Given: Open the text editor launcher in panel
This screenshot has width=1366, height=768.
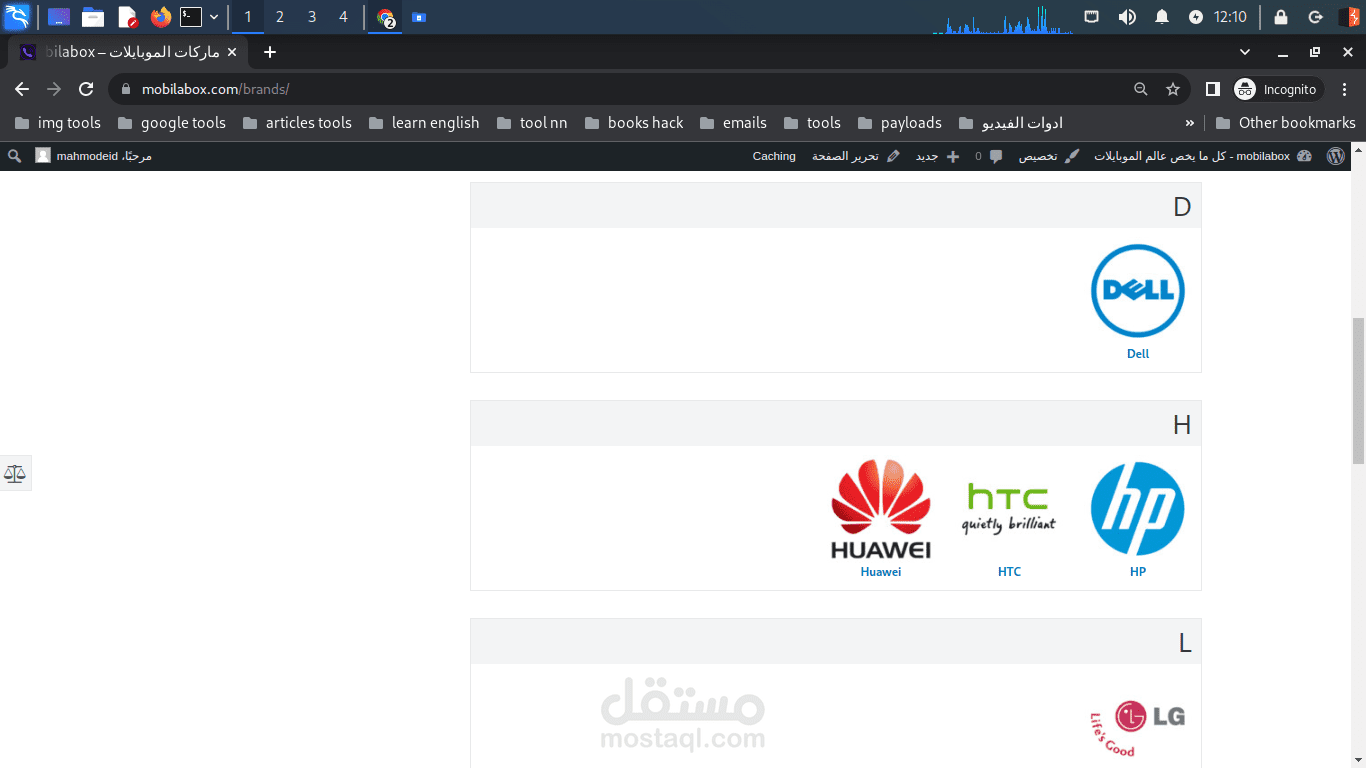Looking at the screenshot, I should 127,17.
